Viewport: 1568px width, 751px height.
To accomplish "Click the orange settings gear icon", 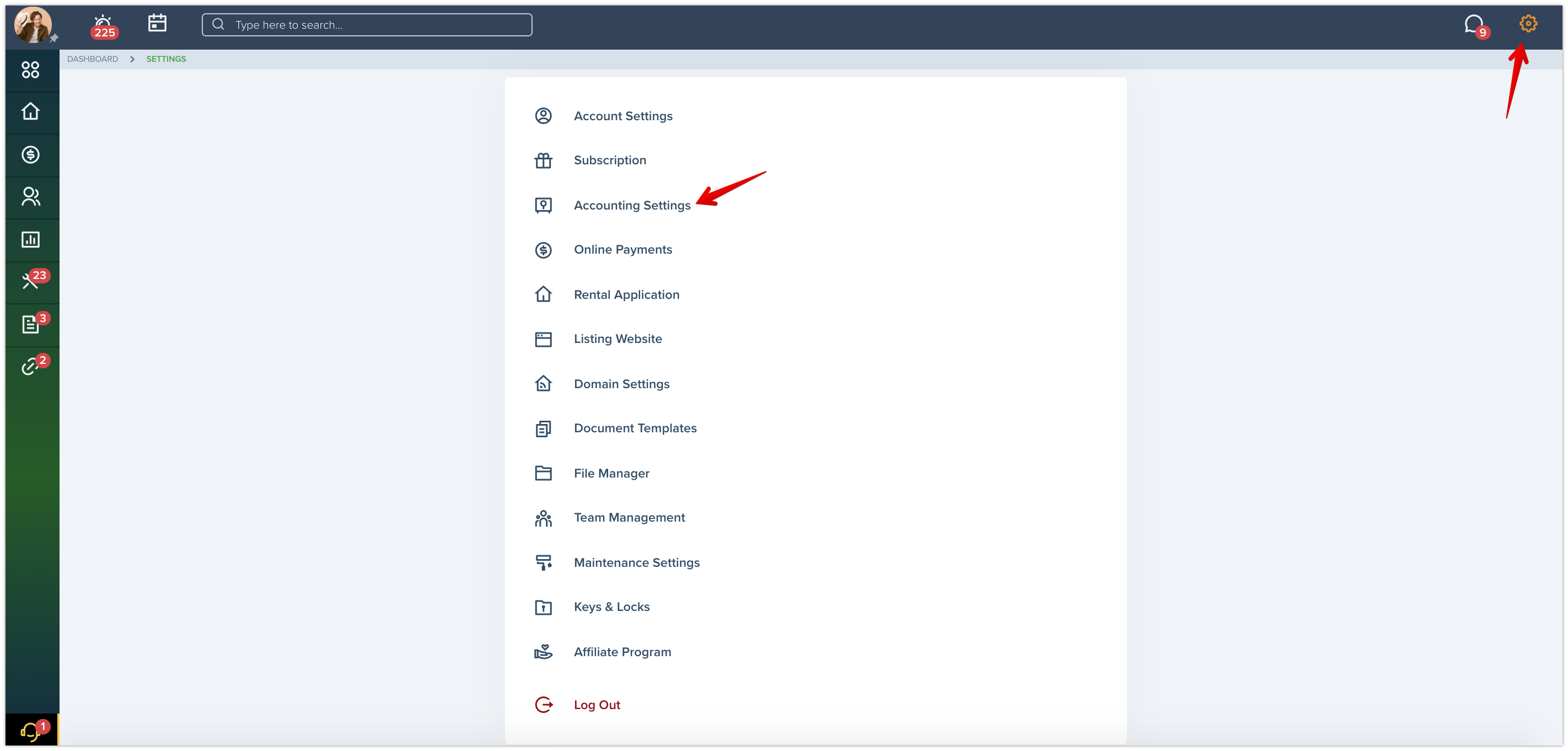I will (x=1528, y=24).
